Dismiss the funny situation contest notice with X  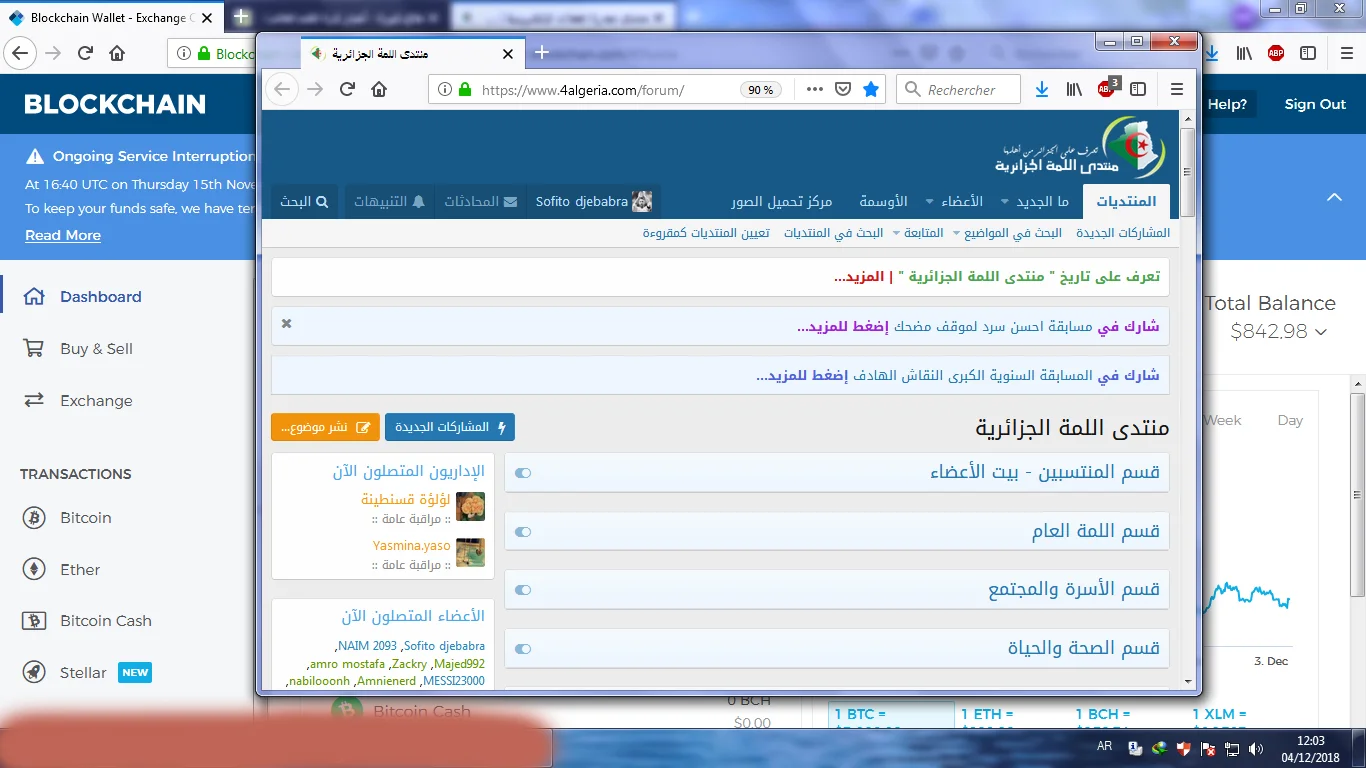[x=287, y=324]
